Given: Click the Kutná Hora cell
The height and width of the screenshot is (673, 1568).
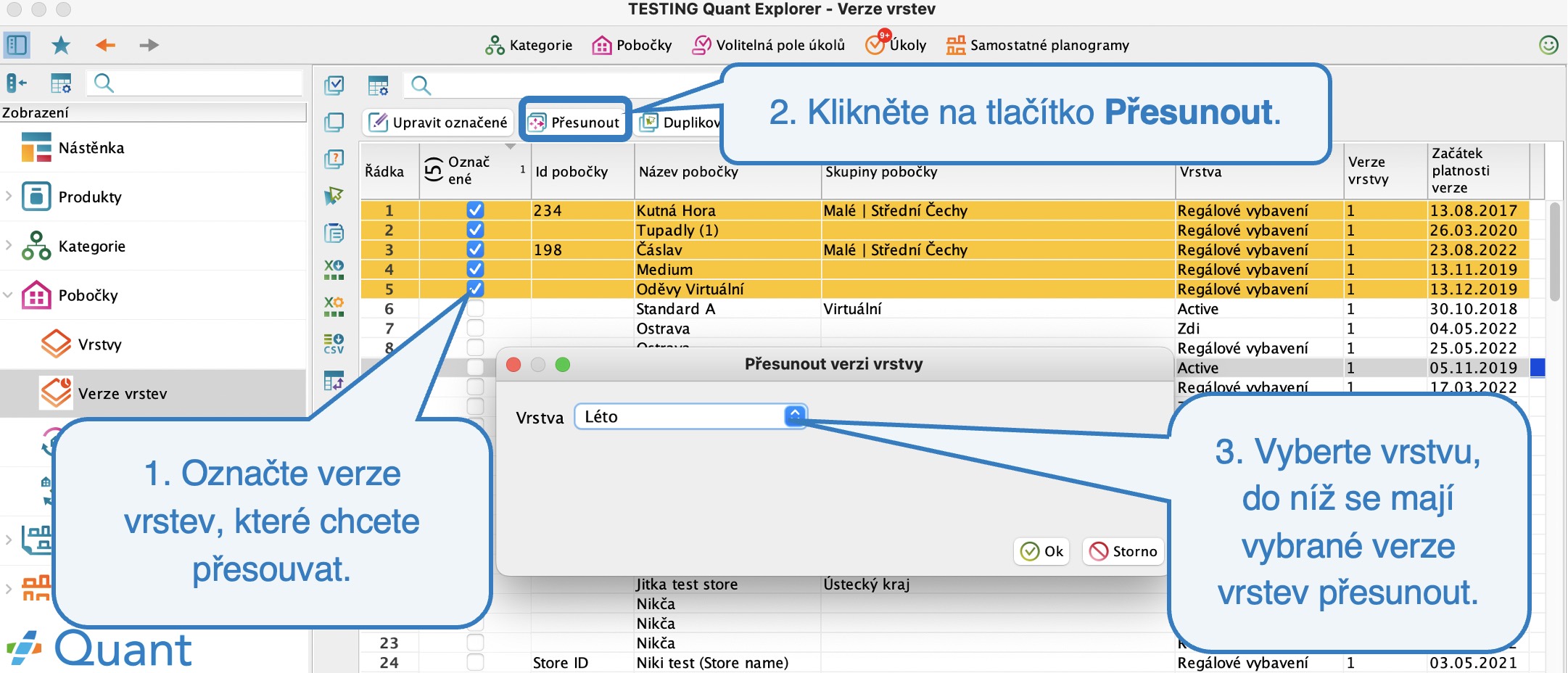Looking at the screenshot, I should pyautogui.click(x=727, y=210).
